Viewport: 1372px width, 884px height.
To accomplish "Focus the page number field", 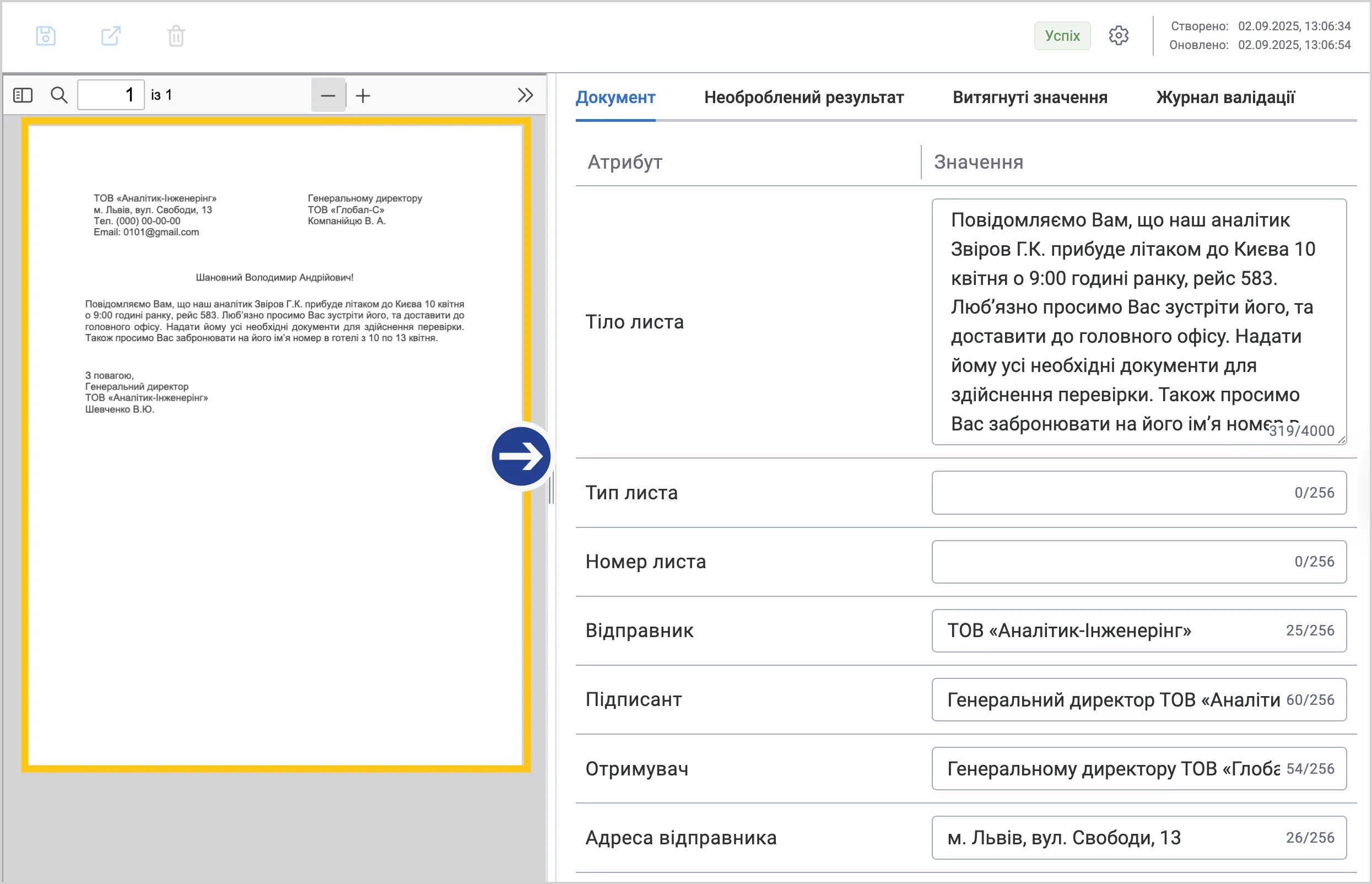I will coord(111,95).
